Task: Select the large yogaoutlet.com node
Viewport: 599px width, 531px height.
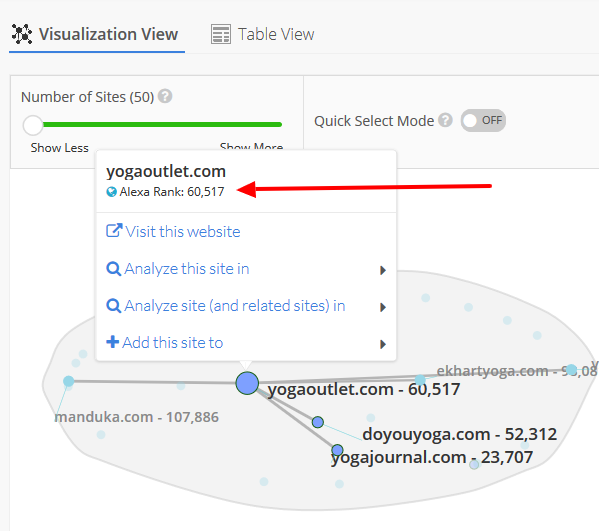Action: point(247,383)
